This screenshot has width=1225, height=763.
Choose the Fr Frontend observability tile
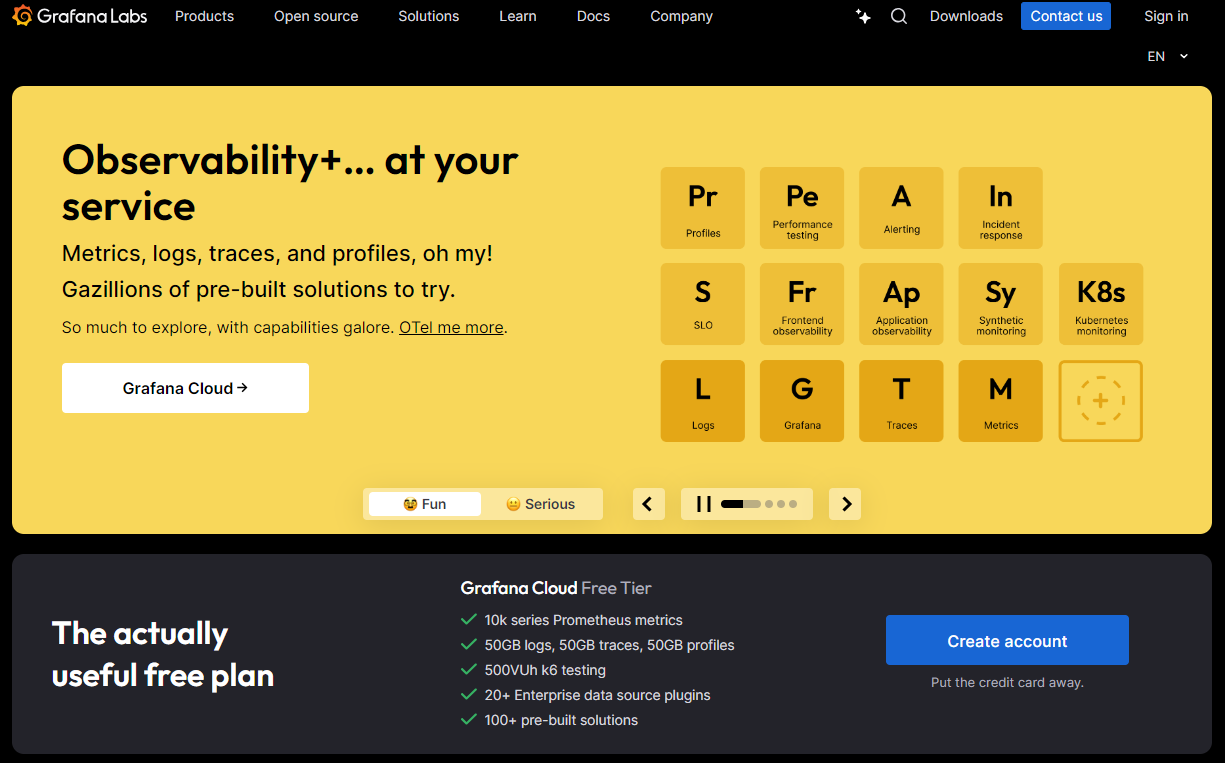click(802, 304)
